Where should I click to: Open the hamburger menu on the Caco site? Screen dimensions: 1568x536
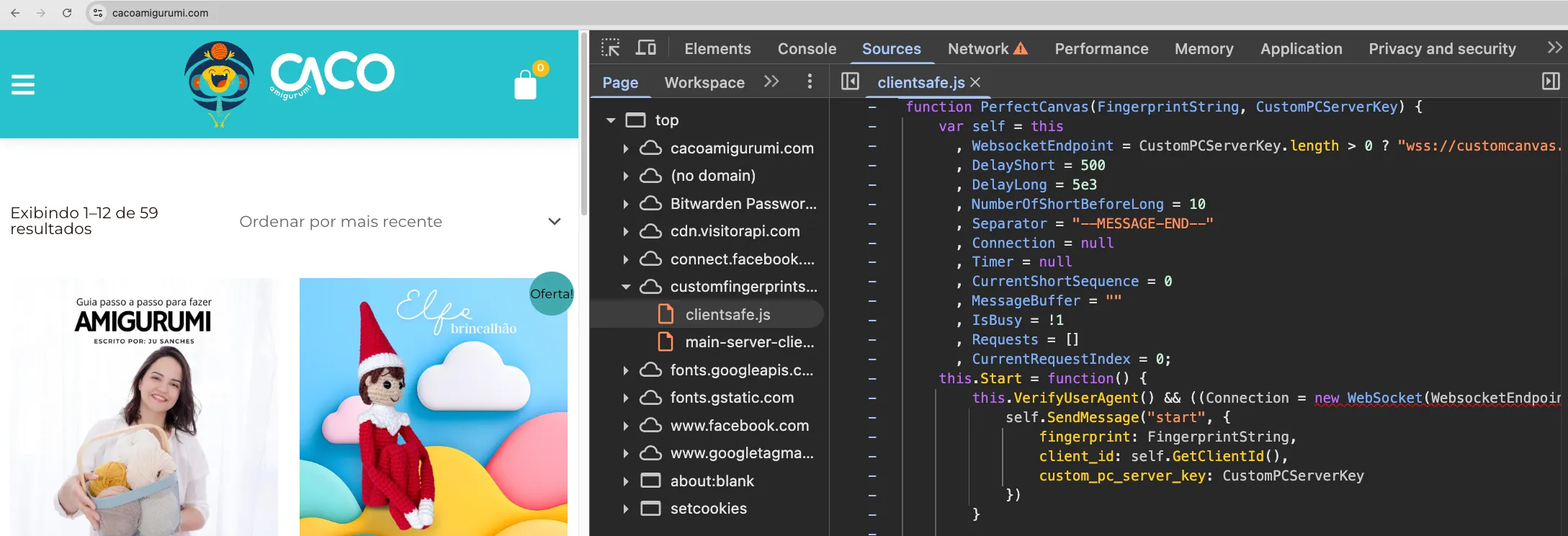(x=23, y=85)
